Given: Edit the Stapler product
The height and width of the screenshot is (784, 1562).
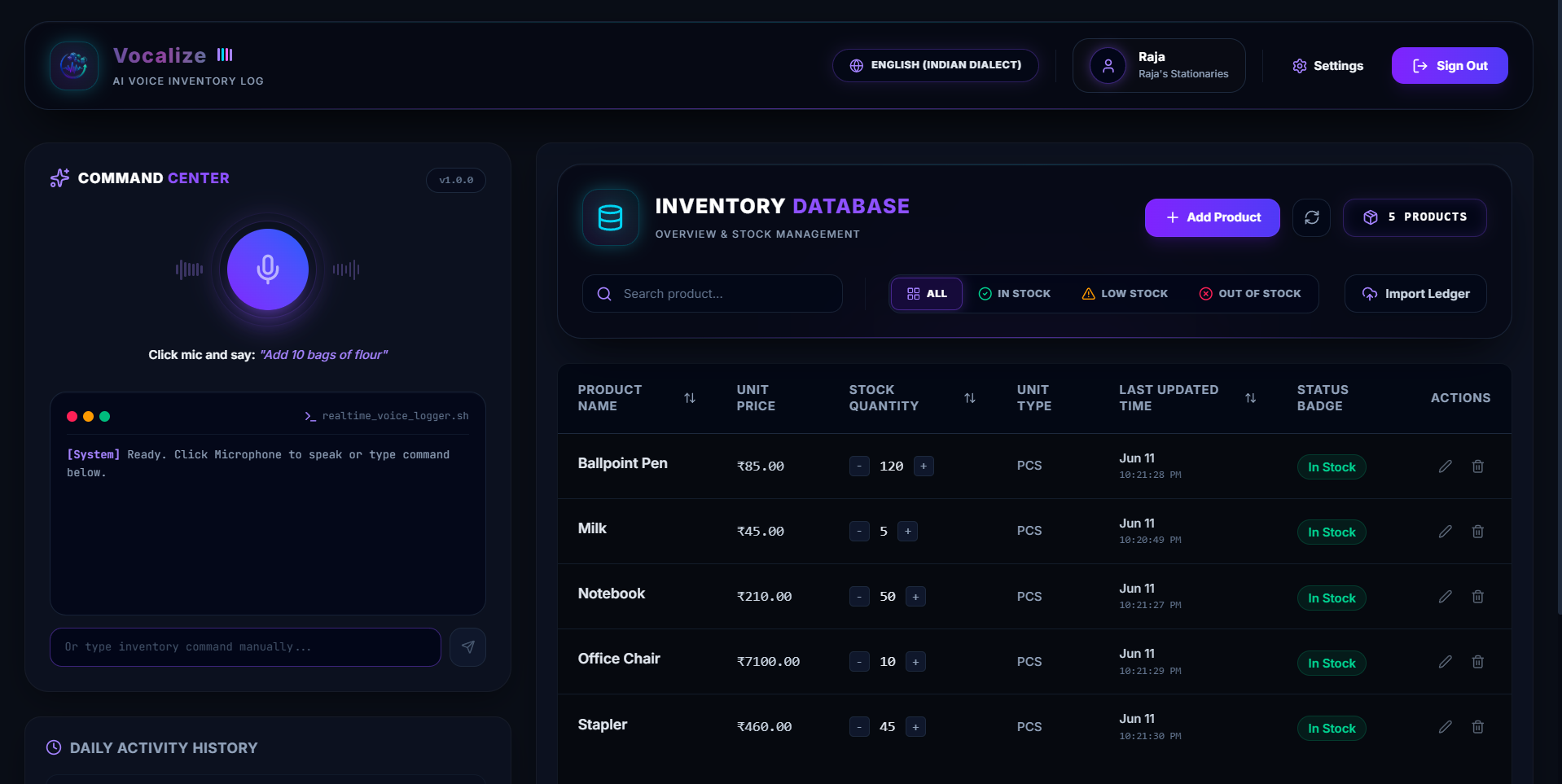Looking at the screenshot, I should tap(1446, 727).
